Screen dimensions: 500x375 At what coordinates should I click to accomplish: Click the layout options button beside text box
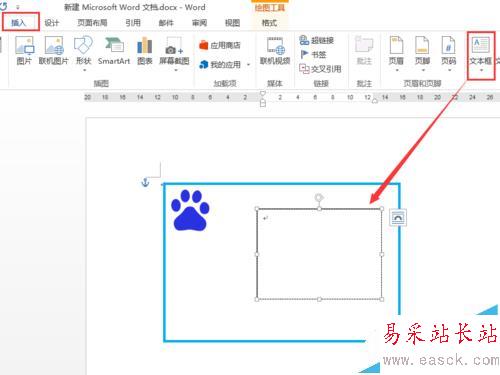click(x=398, y=218)
